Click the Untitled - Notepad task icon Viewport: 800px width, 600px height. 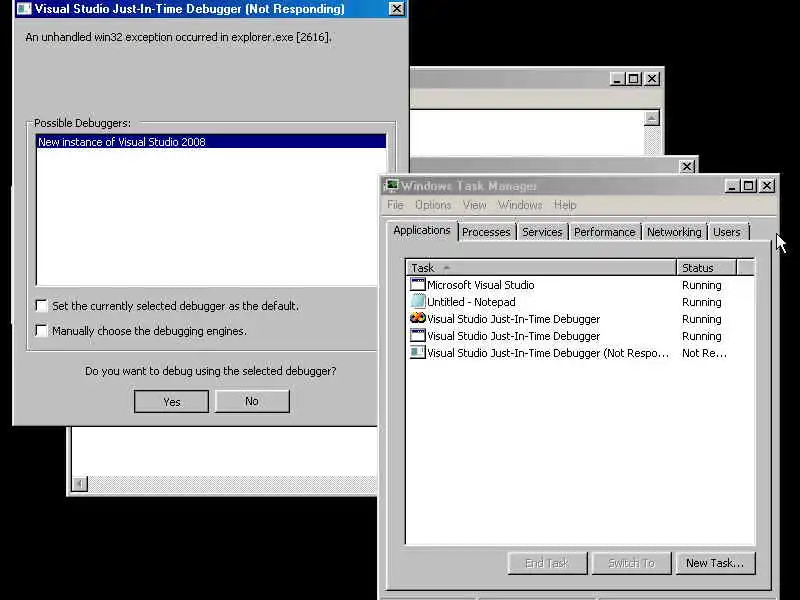click(x=417, y=302)
